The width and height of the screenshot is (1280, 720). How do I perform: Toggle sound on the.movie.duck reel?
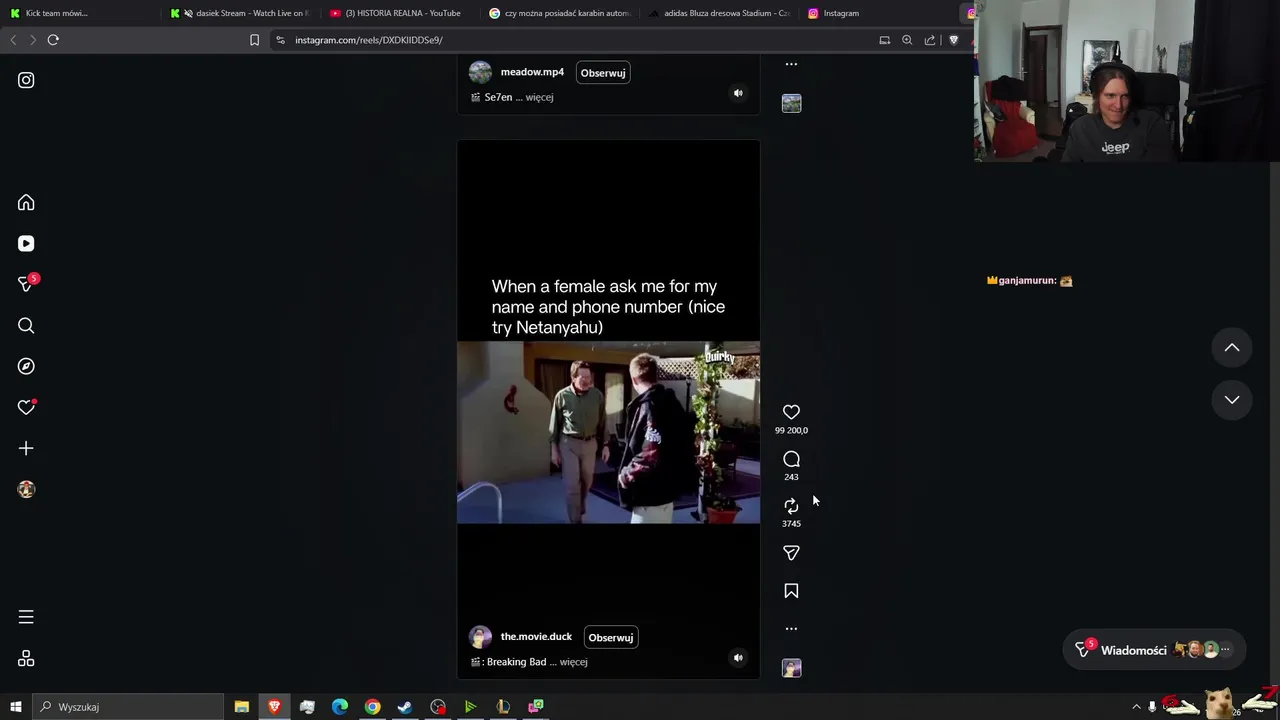738,658
